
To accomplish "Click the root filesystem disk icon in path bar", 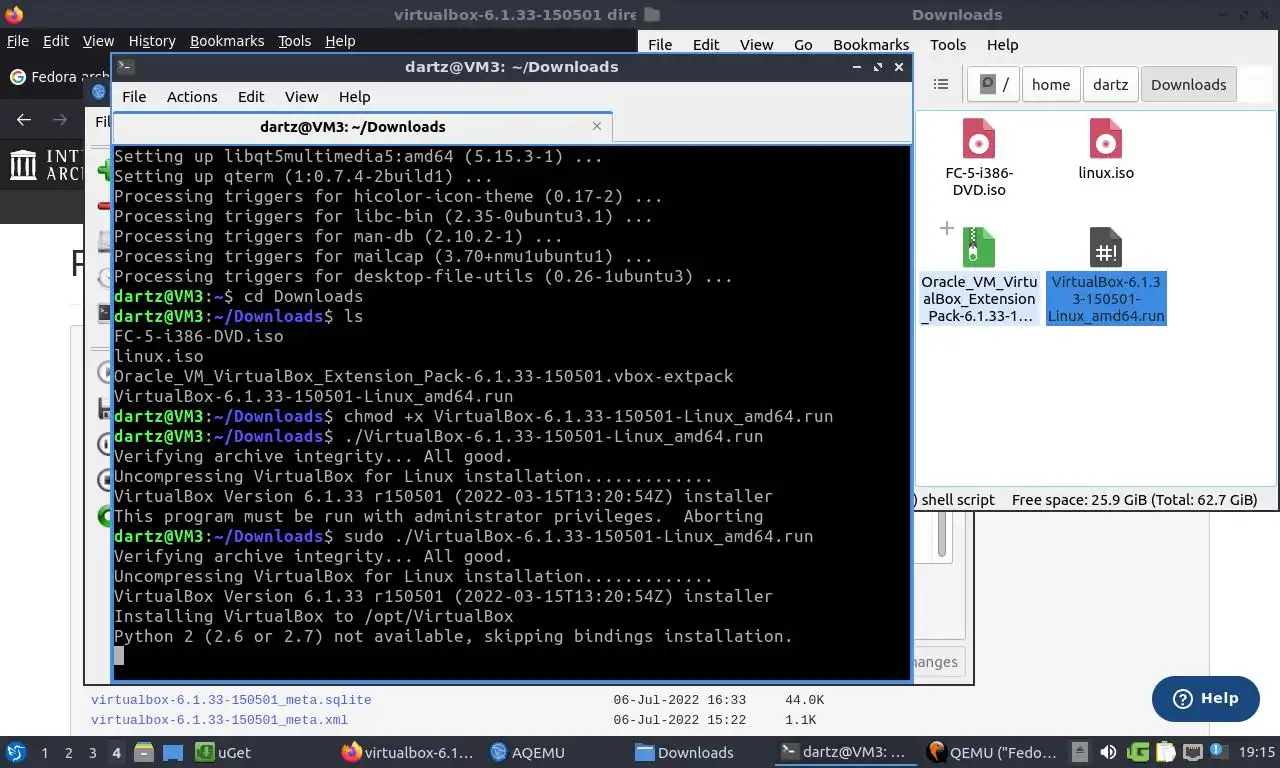I will pos(988,85).
